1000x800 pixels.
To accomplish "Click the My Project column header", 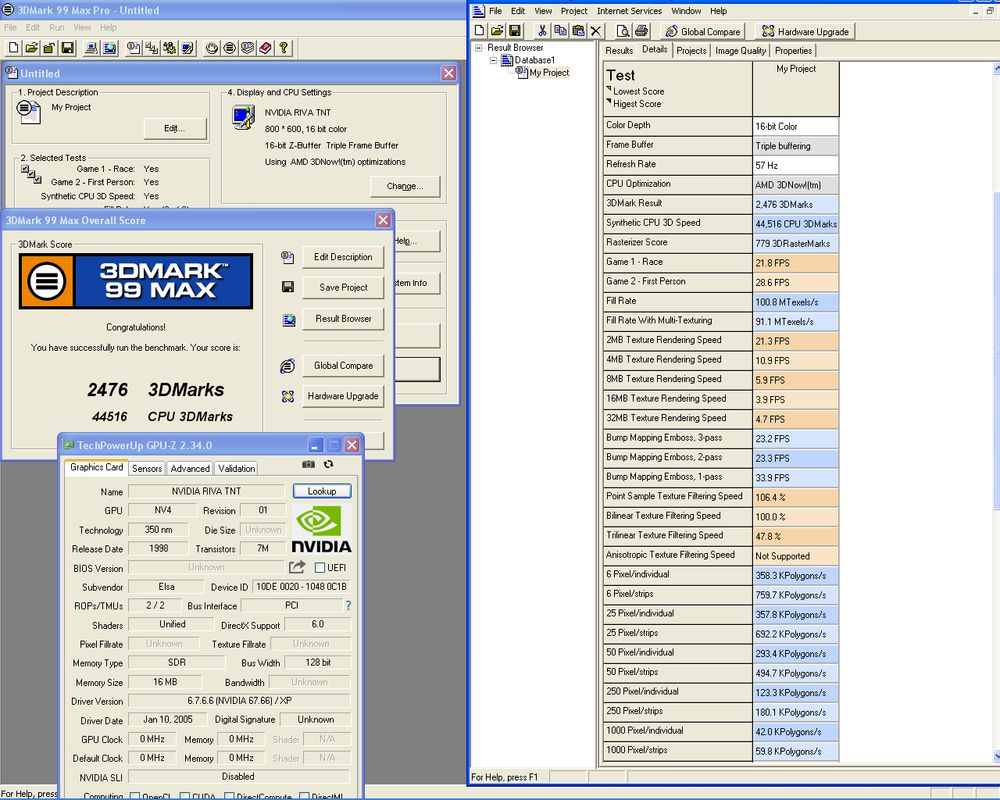I will [x=796, y=89].
